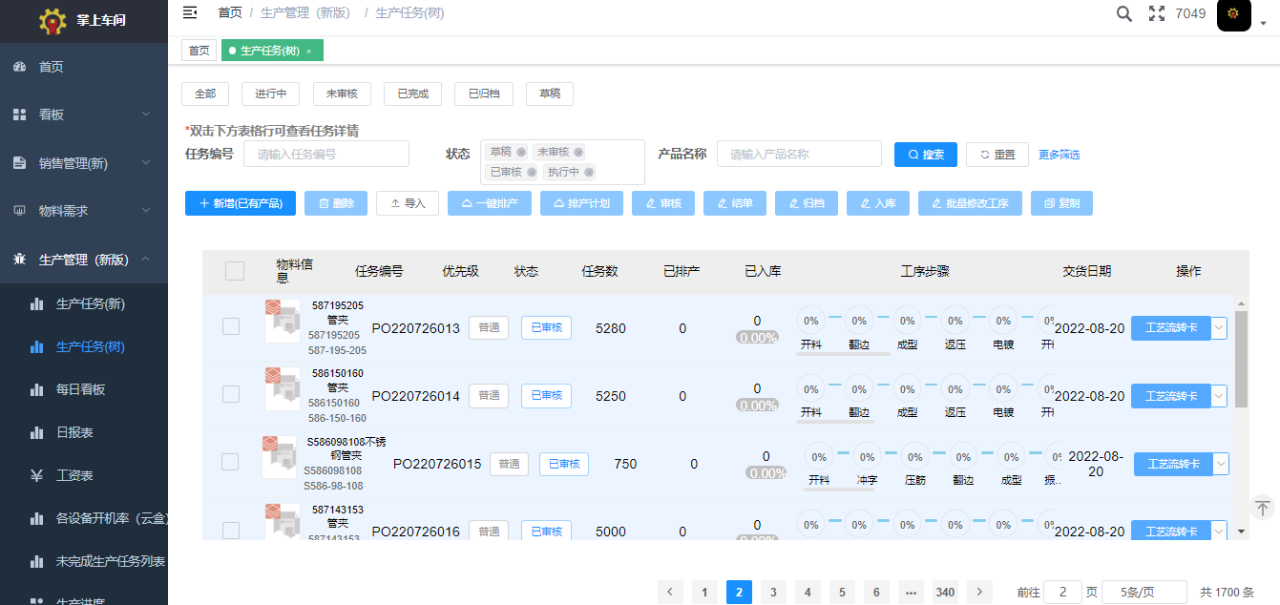Select the checkbox for task PO220726013
The height and width of the screenshot is (605, 1280).
click(x=231, y=327)
